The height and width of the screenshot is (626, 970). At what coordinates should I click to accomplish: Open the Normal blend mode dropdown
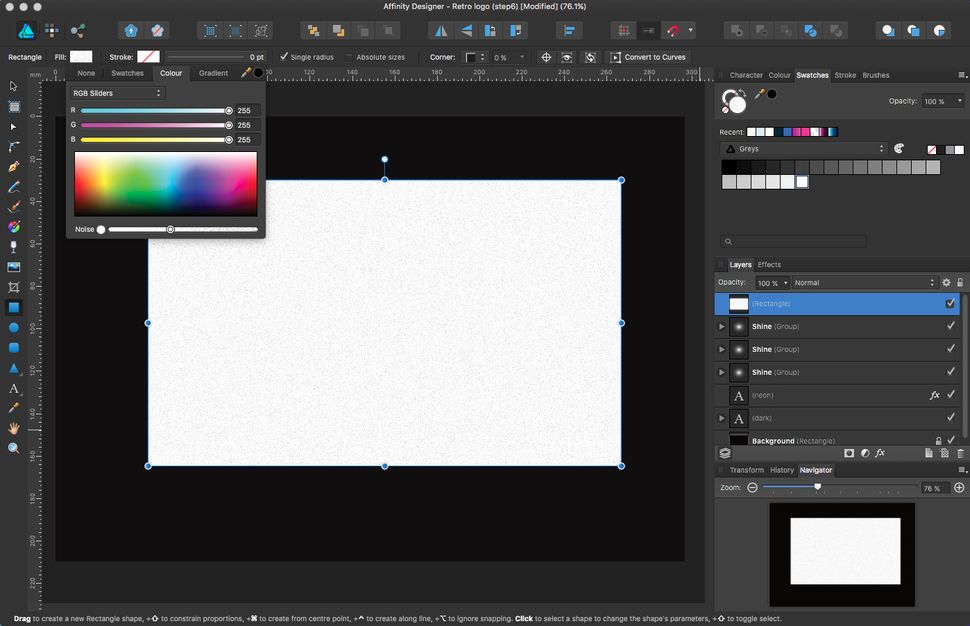865,282
